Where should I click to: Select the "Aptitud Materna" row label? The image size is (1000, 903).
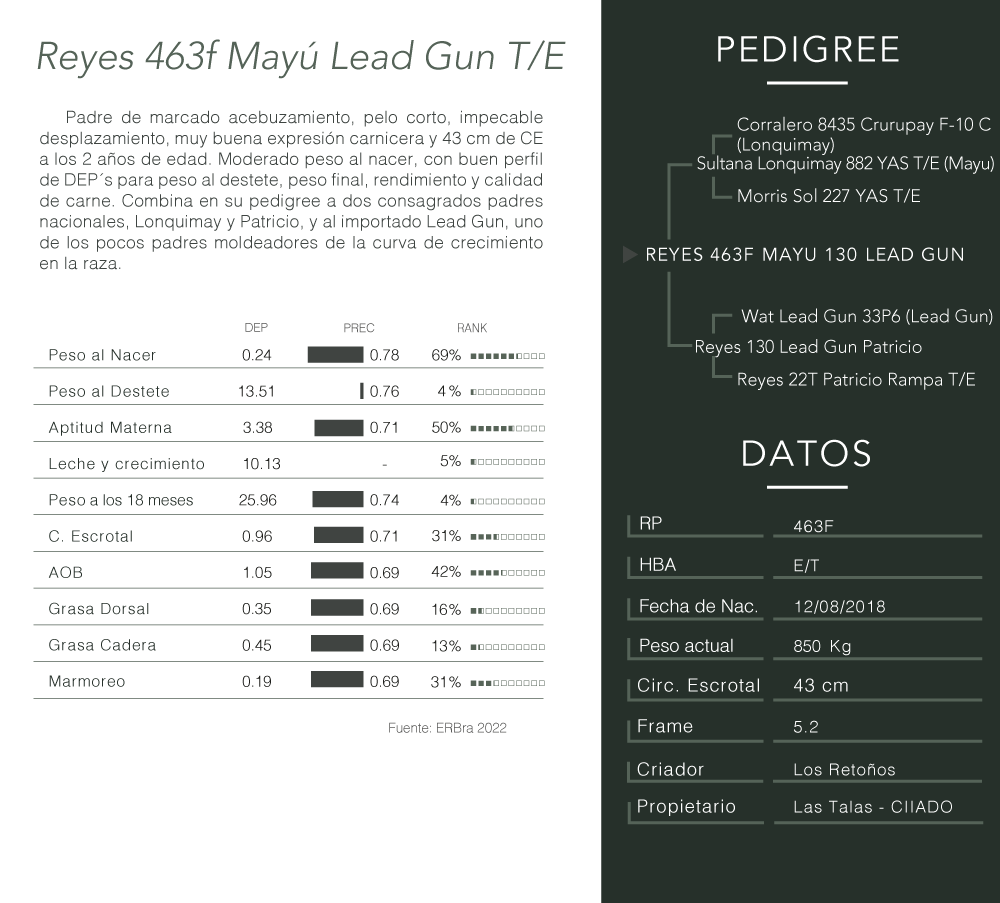(110, 428)
